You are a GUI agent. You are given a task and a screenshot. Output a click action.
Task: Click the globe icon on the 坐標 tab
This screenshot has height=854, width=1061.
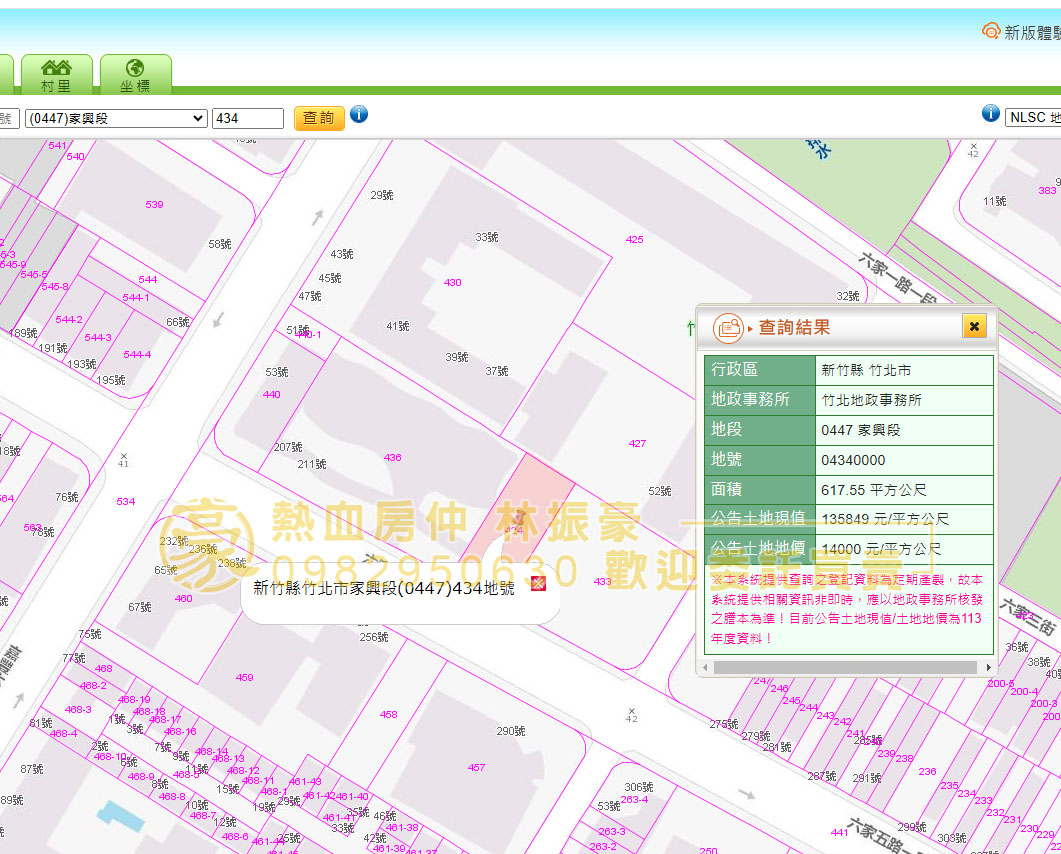[137, 67]
